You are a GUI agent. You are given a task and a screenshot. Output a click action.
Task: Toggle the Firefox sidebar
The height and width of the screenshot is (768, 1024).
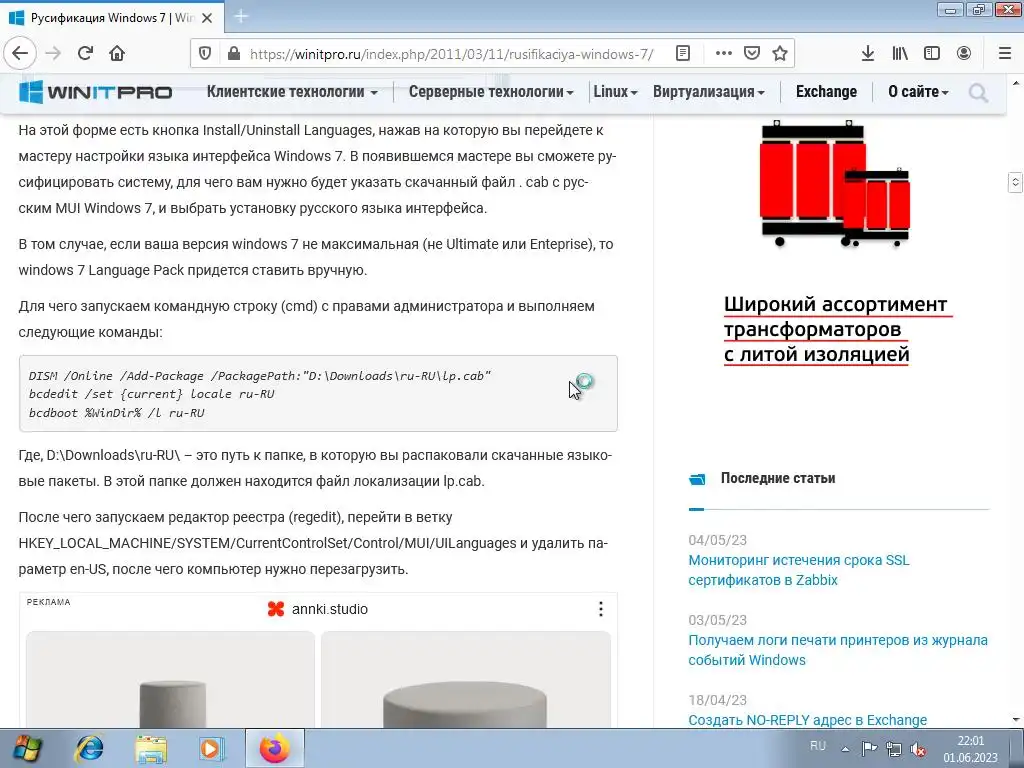click(932, 54)
